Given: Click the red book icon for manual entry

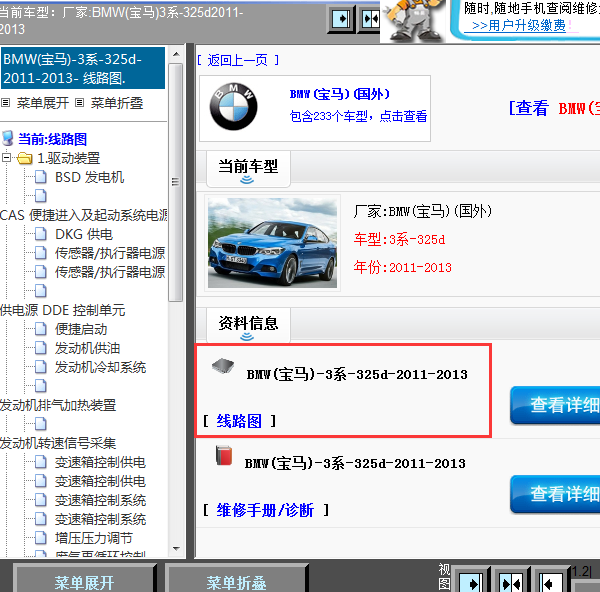Looking at the screenshot, I should point(224,455).
